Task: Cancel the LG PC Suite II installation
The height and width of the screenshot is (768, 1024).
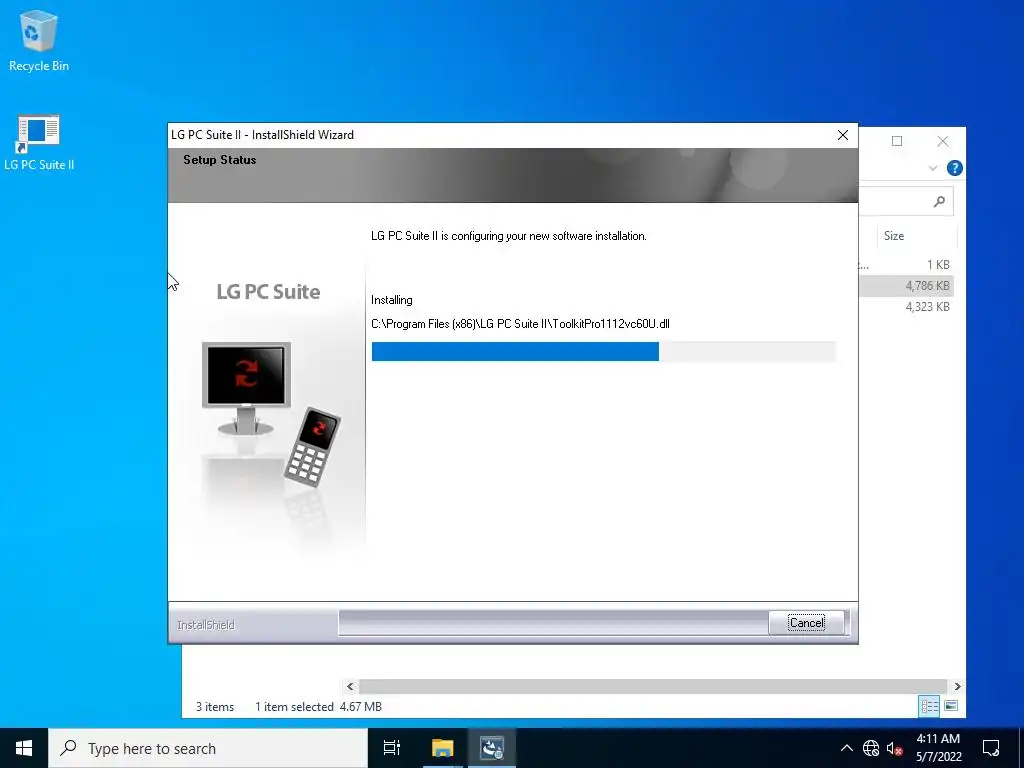Action: coord(806,622)
